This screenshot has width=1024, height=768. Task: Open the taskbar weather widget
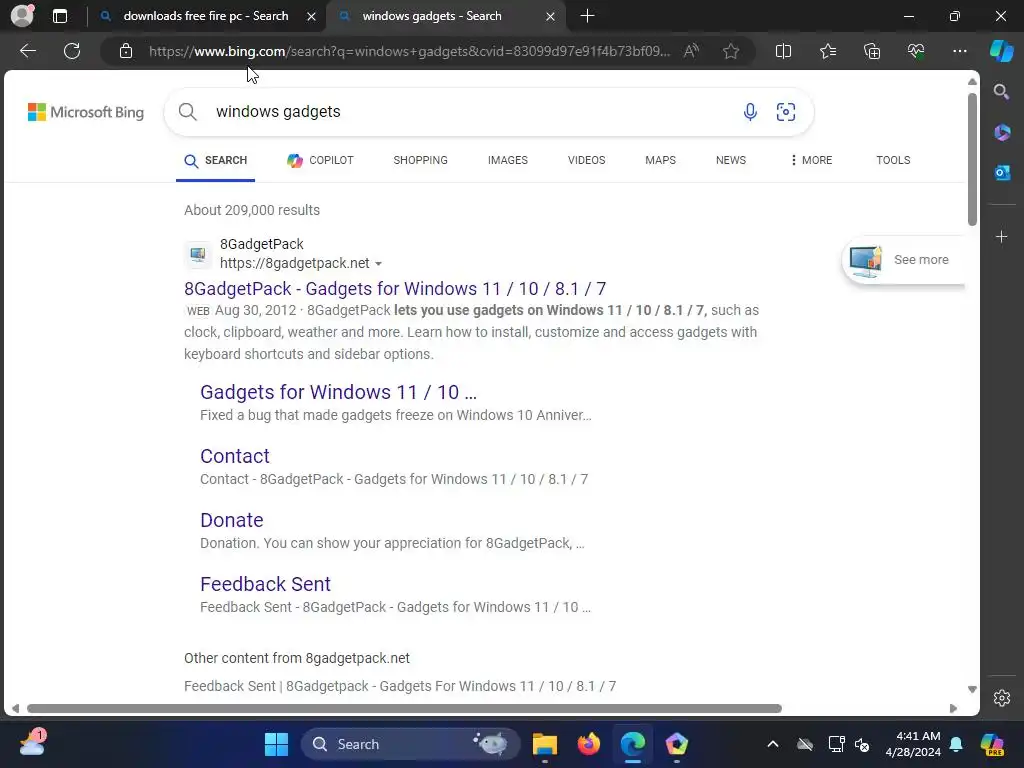pos(32,744)
